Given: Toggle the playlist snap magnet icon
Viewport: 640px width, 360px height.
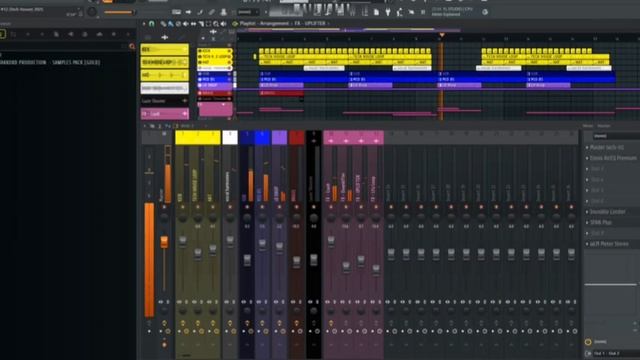Looking at the screenshot, I should pos(151,24).
